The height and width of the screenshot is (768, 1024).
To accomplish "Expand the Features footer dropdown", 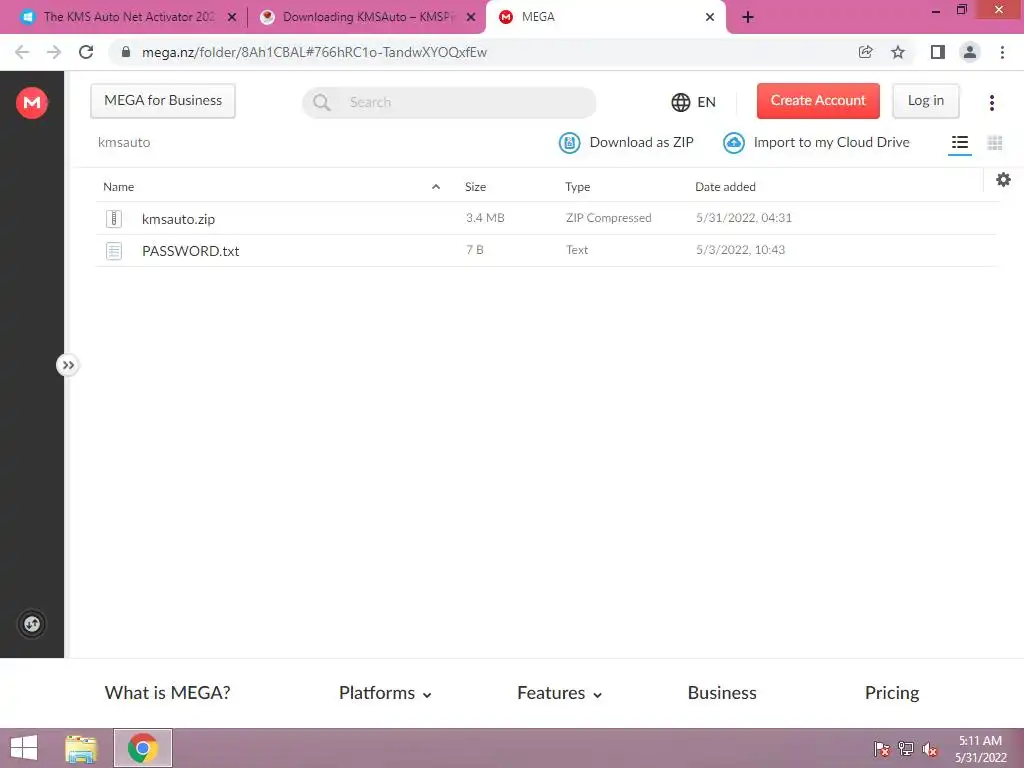I will coord(560,693).
